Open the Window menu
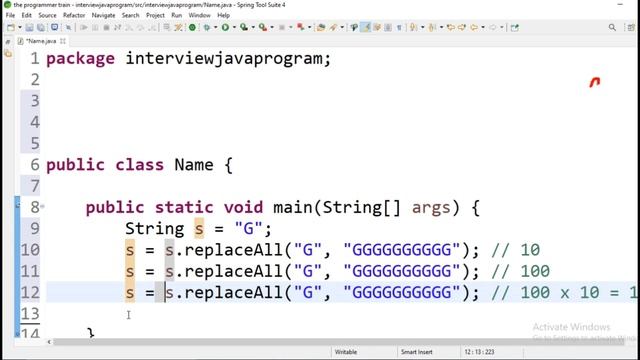This screenshot has height=360, width=640. point(199,15)
